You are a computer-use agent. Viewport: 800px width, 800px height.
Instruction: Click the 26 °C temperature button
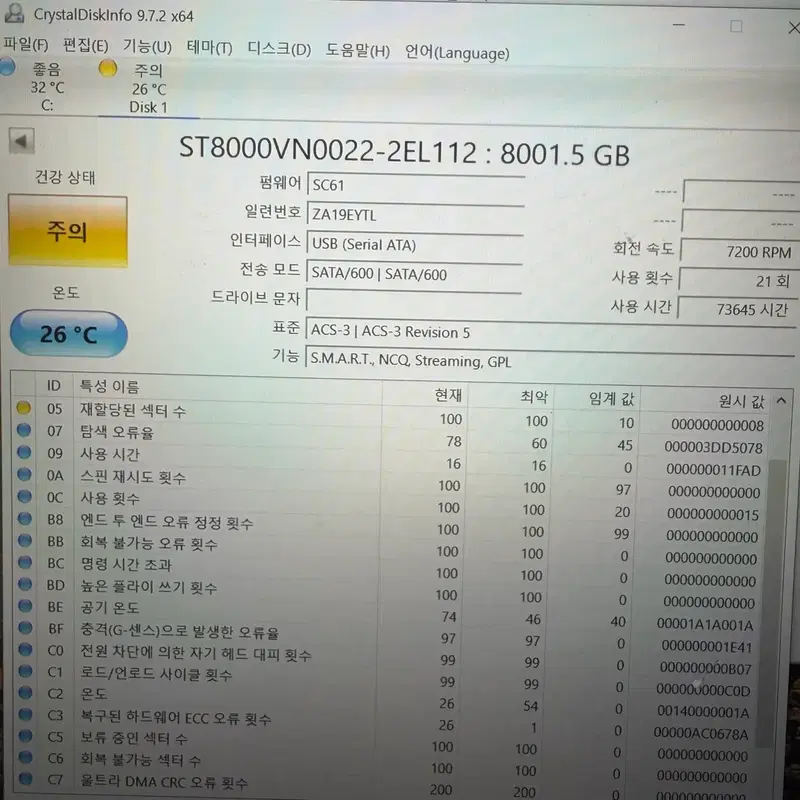(x=68, y=334)
